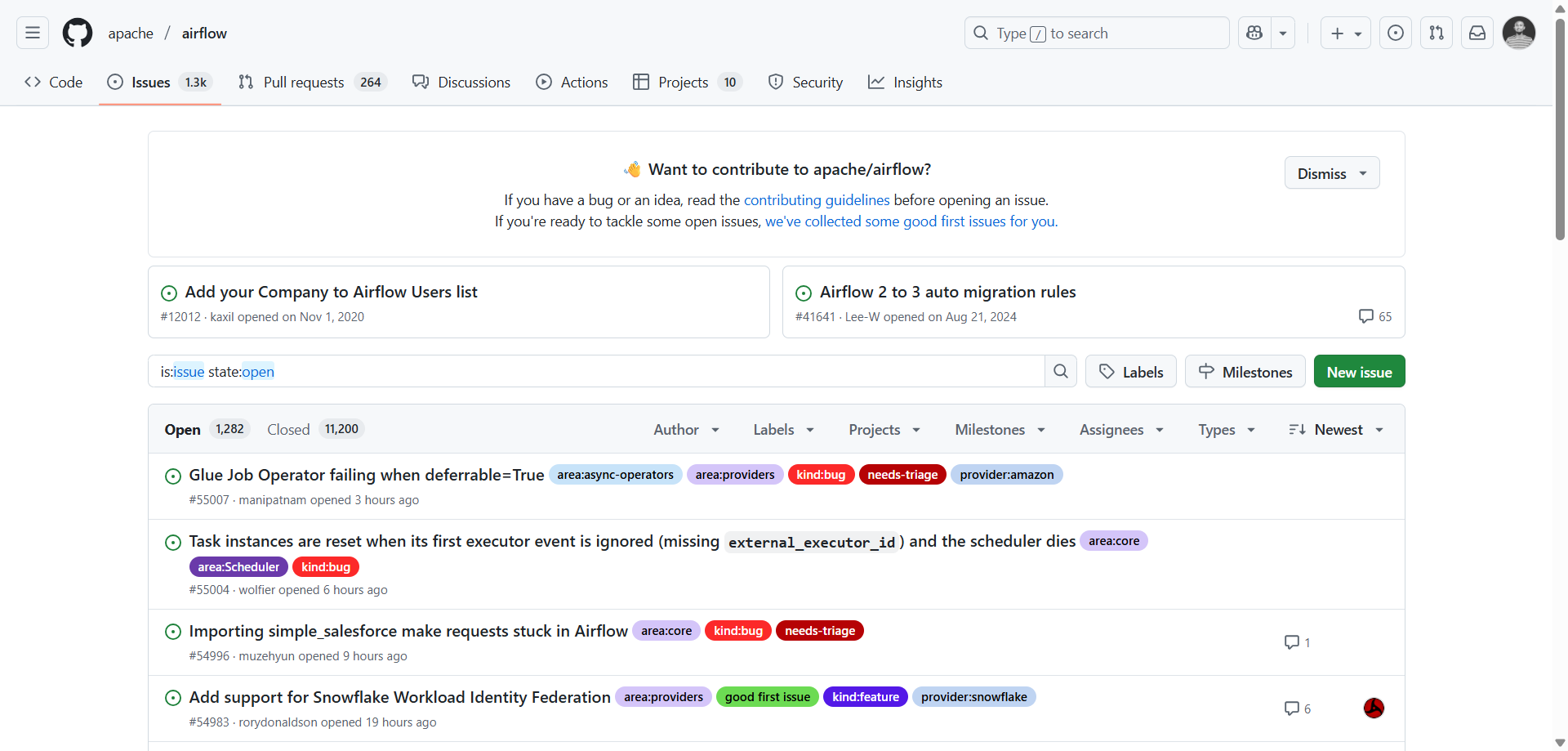The image size is (1568, 751).
Task: Open manipatnam author profile link
Action: [272, 500]
